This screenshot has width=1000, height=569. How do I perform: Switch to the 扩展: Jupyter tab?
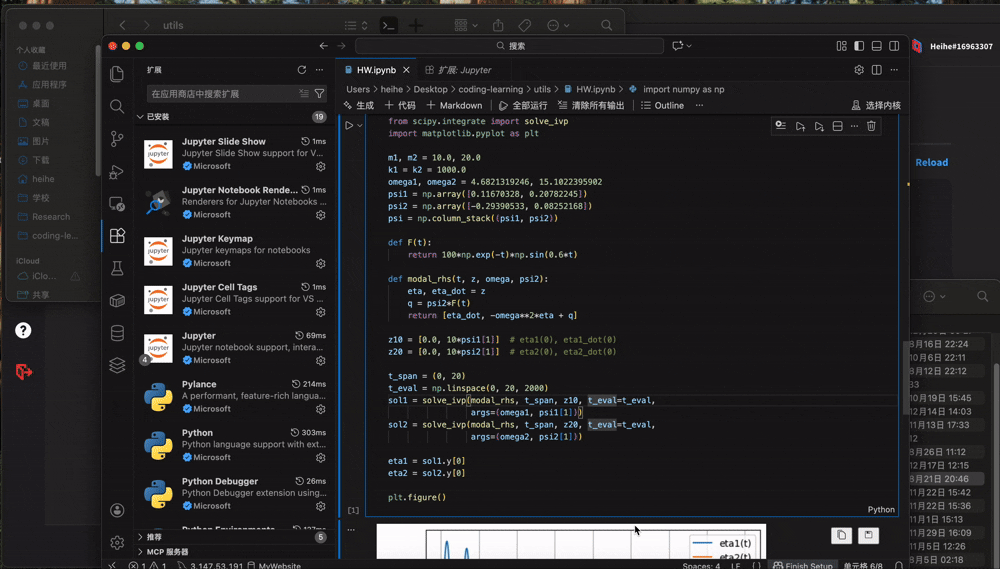click(458, 70)
